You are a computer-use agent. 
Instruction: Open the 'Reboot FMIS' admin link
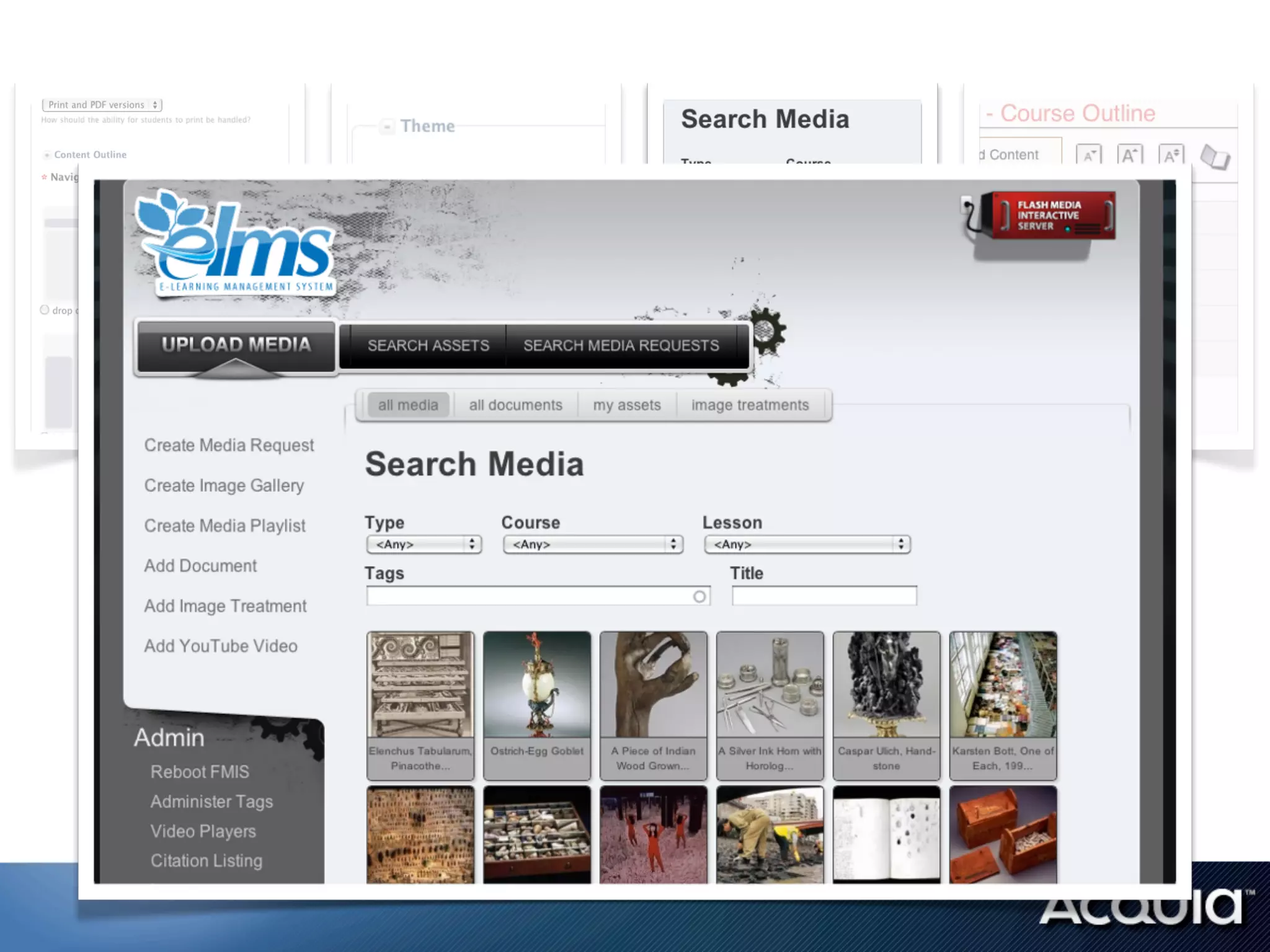(200, 772)
